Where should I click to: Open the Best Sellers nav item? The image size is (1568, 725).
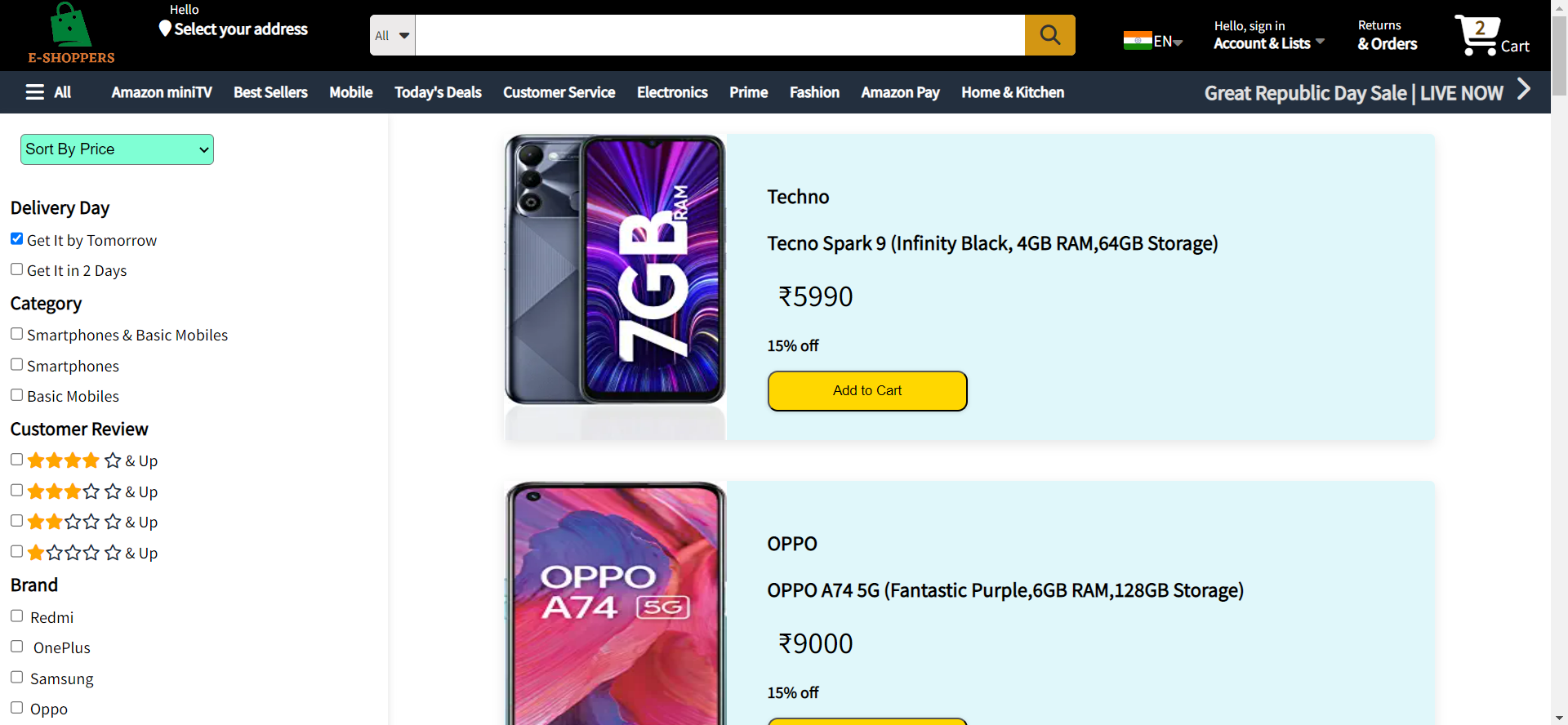[x=270, y=92]
